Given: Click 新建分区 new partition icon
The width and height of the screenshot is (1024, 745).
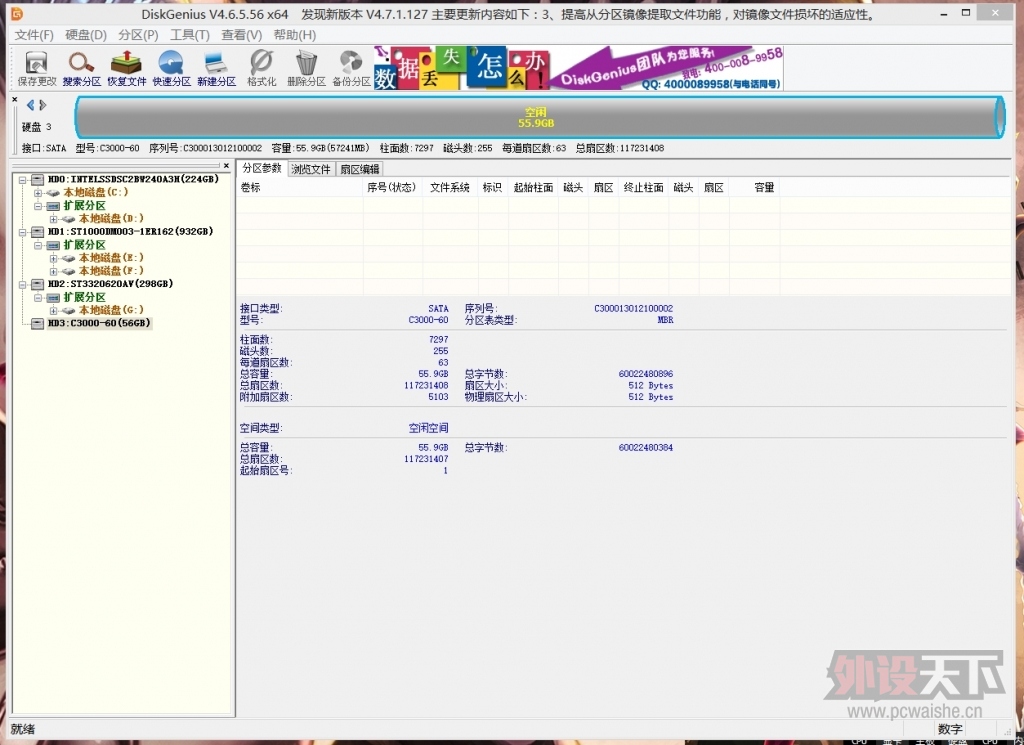Looking at the screenshot, I should click(x=216, y=68).
